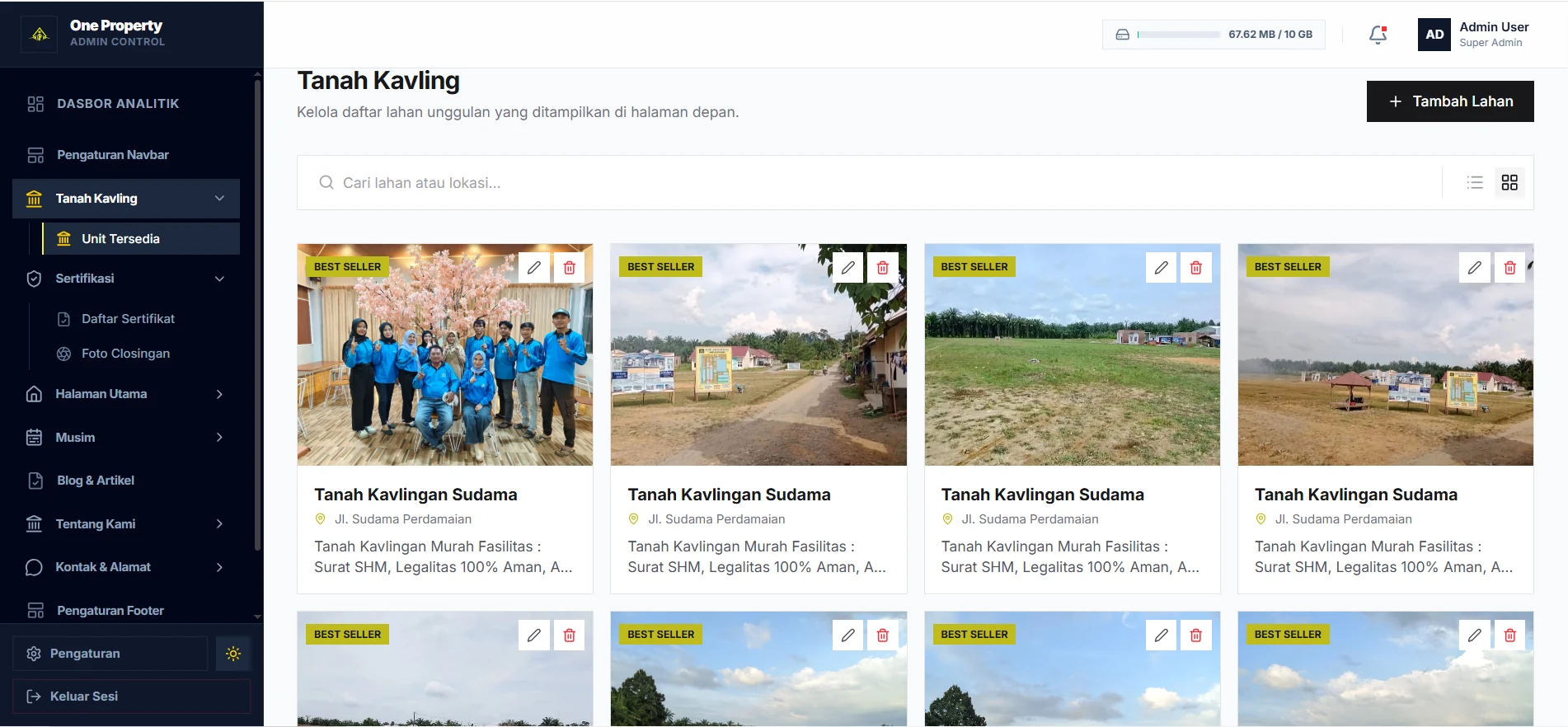The image size is (1568, 727).
Task: Collapse the Tanah Kavling menu chevron
Action: 219,199
